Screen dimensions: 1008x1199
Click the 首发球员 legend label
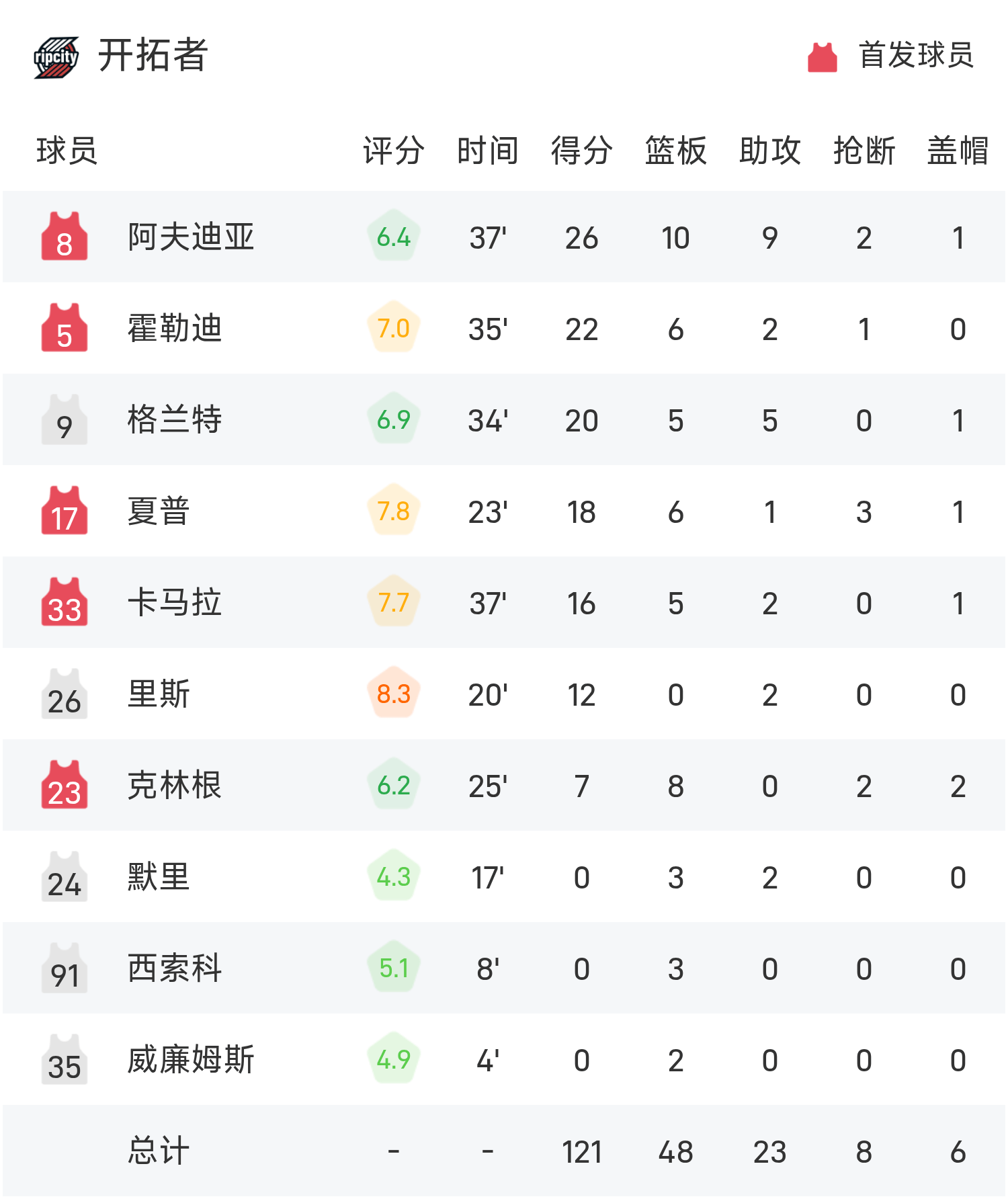[916, 55]
